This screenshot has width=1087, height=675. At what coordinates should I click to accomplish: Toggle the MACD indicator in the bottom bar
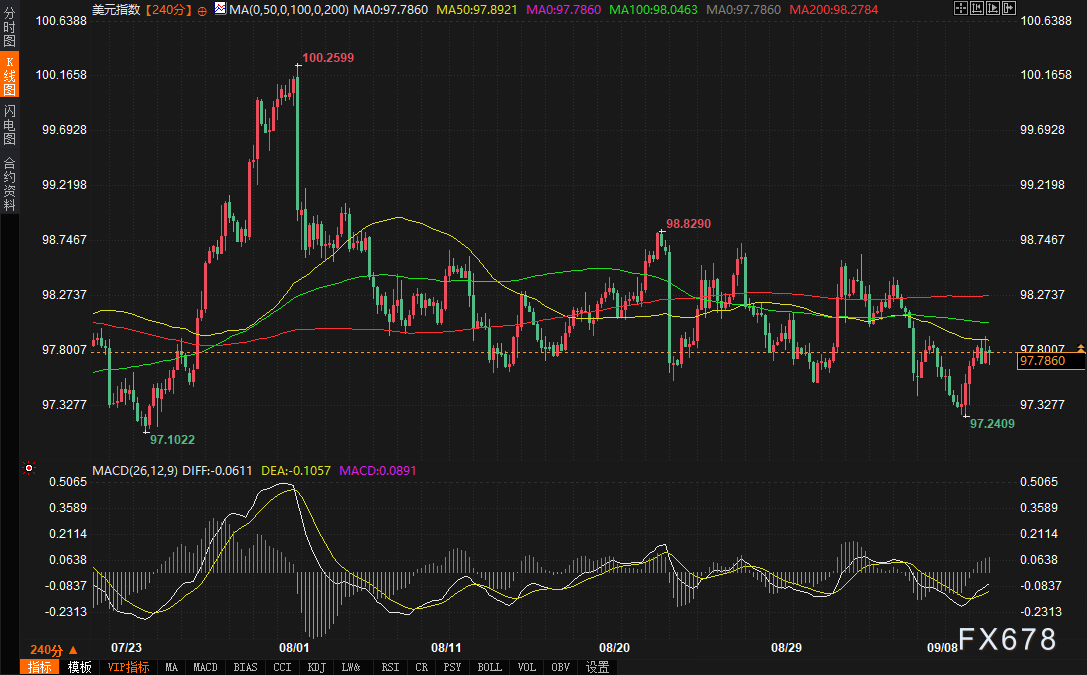tap(205, 667)
